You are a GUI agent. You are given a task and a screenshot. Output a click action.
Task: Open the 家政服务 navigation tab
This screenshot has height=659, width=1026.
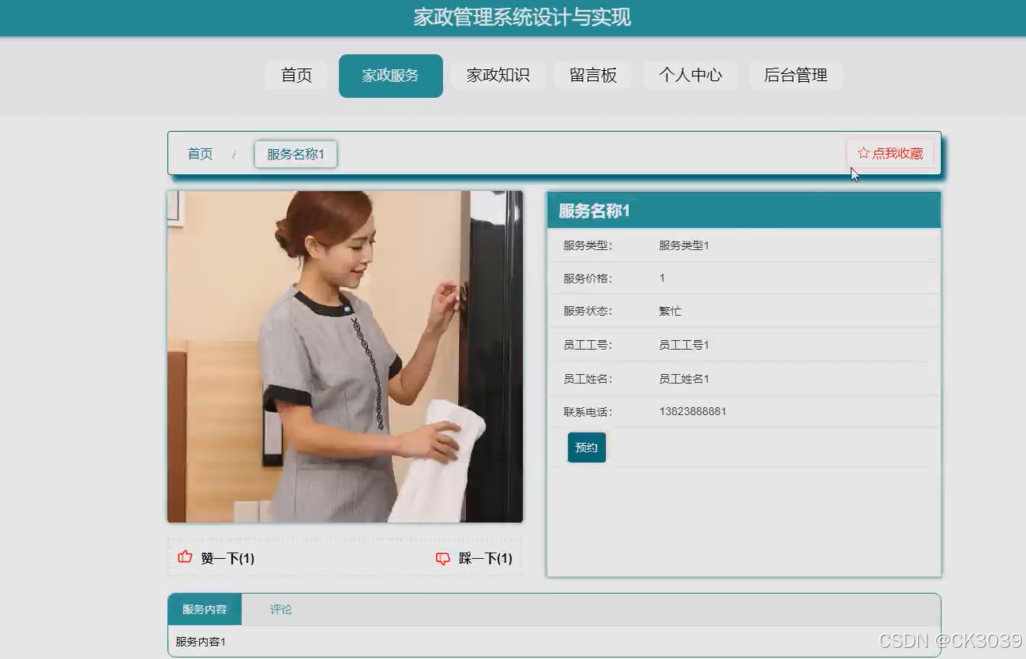pyautogui.click(x=390, y=74)
